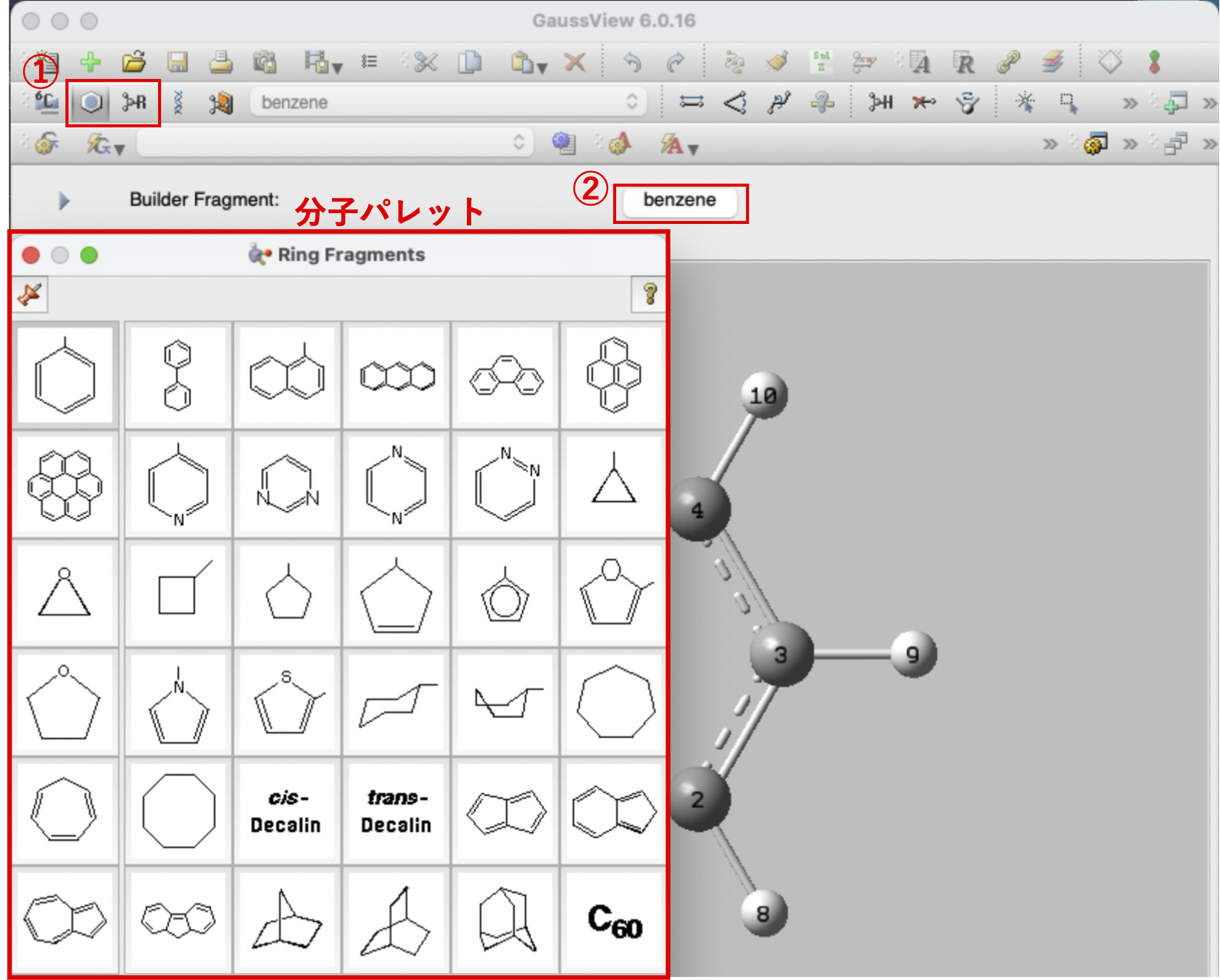Select the Element Fragment tool

point(47,102)
